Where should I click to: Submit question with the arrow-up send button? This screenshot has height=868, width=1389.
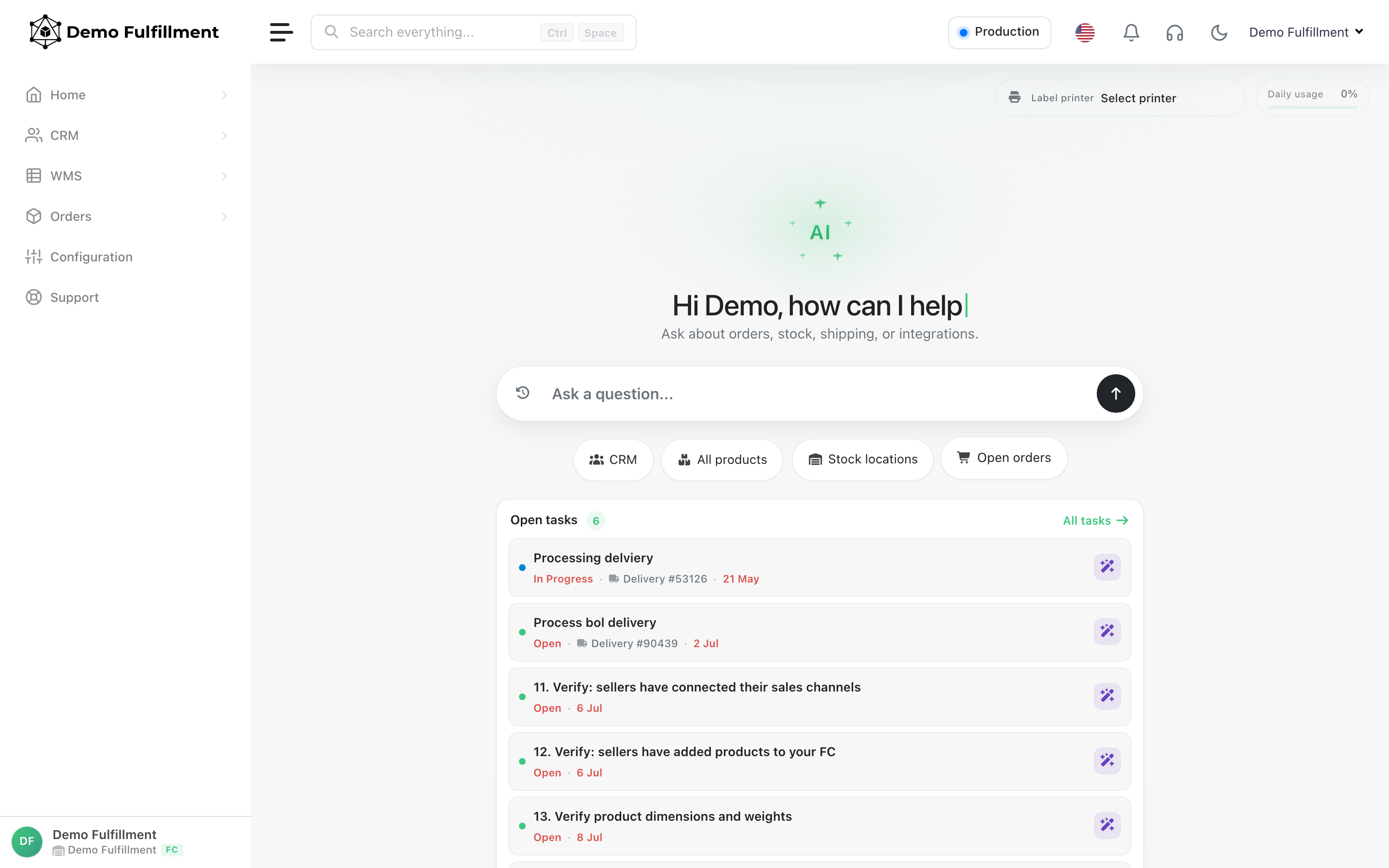pos(1115,393)
